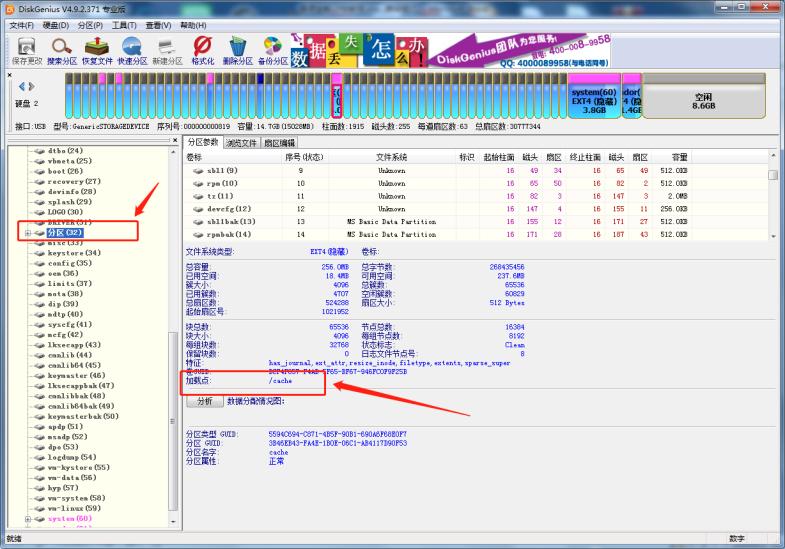Click the 格式化 format icon
Screen dimensions: 785x549
pyautogui.click(x=202, y=50)
